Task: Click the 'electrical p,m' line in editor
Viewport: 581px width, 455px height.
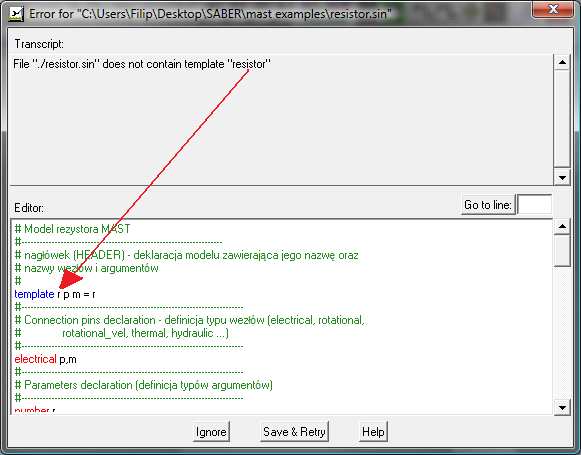Action: coord(46,359)
